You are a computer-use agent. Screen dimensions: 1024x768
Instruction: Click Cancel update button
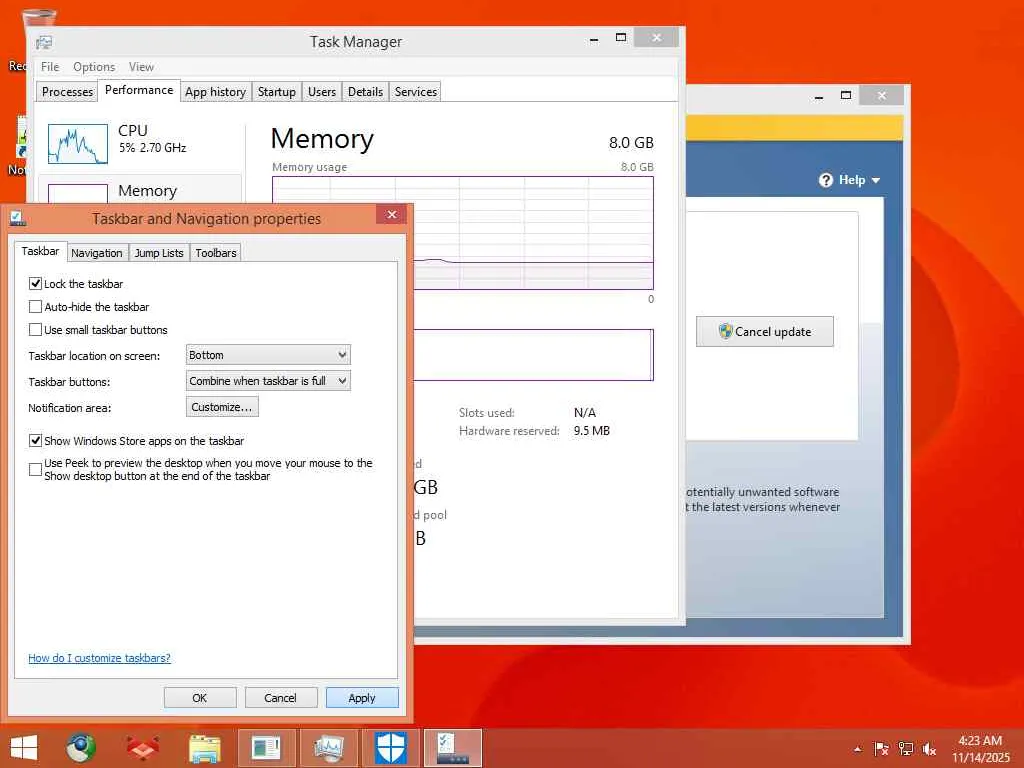tap(765, 332)
